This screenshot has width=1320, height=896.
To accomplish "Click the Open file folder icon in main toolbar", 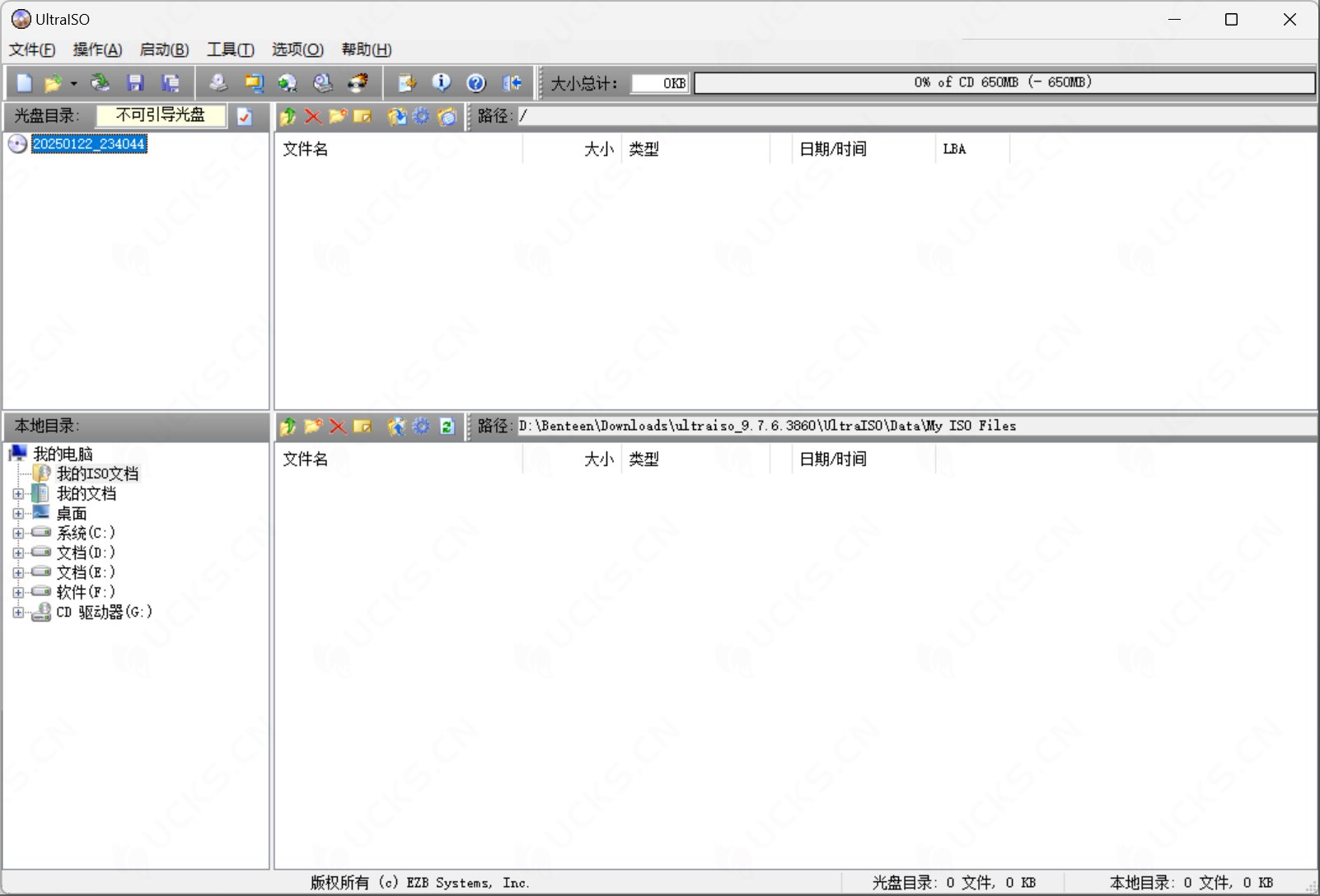I will (x=53, y=83).
